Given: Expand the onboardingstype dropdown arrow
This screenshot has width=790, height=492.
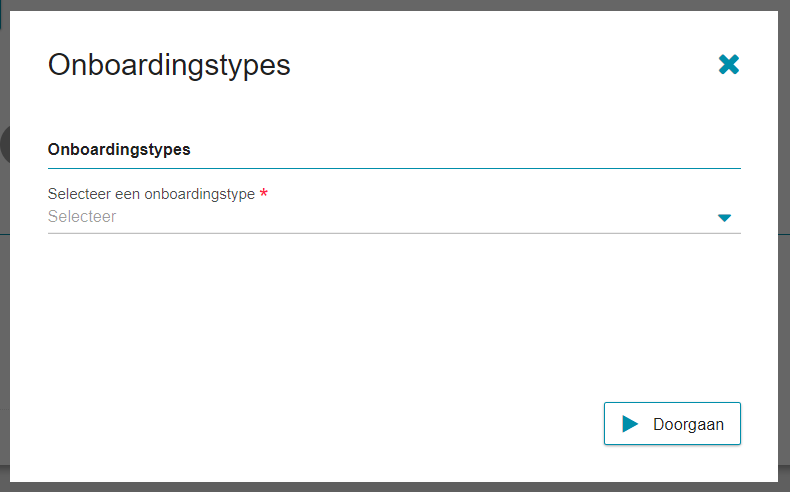Looking at the screenshot, I should [724, 218].
